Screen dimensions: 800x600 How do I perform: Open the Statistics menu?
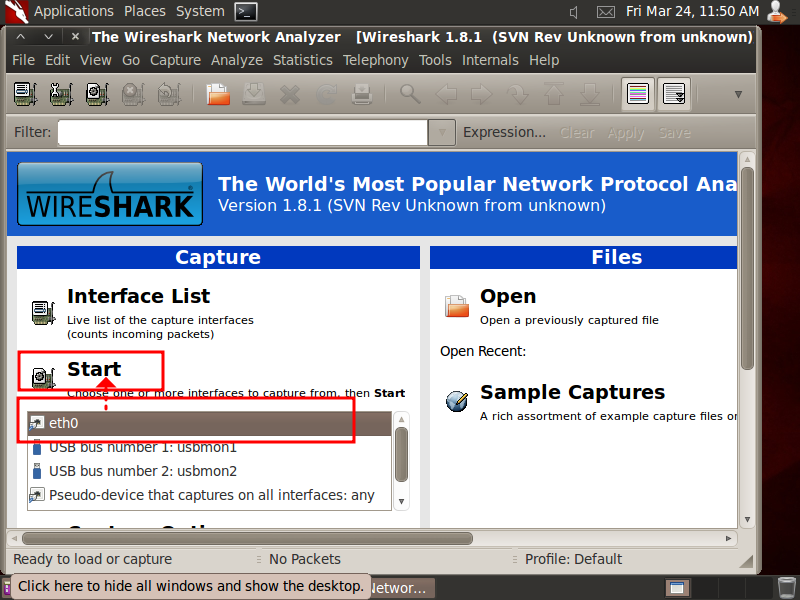302,60
